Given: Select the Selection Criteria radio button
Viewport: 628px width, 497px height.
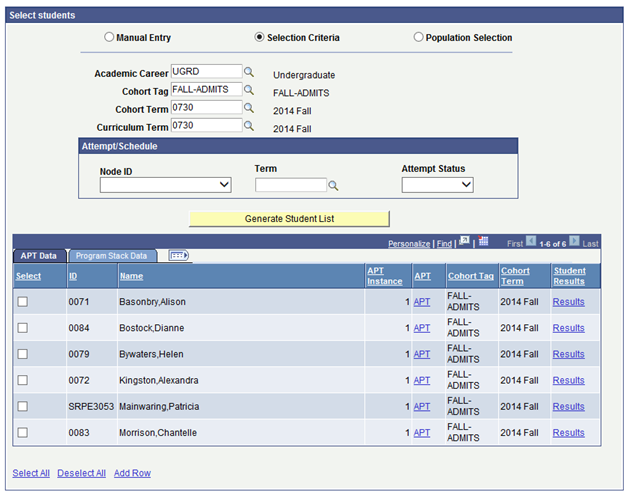Looking at the screenshot, I should pos(259,37).
